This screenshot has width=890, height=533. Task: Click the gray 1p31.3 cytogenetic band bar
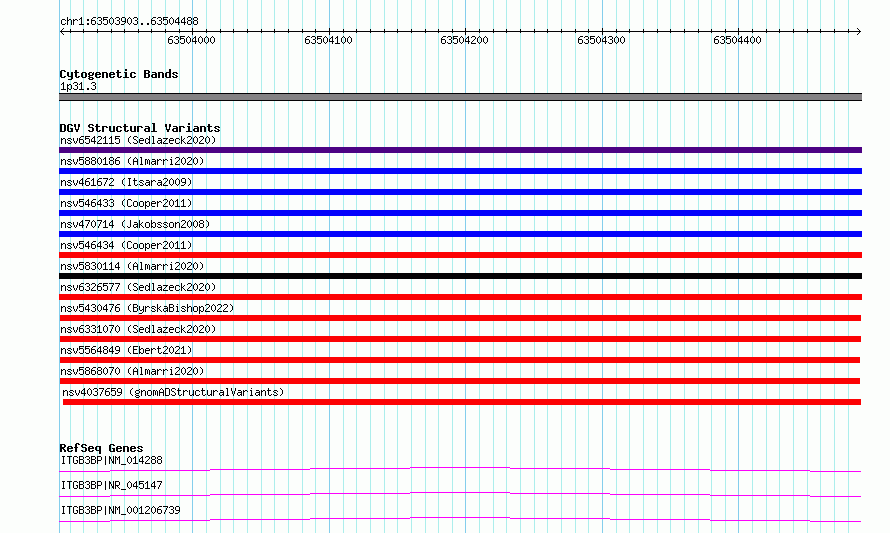pyautogui.click(x=460, y=97)
